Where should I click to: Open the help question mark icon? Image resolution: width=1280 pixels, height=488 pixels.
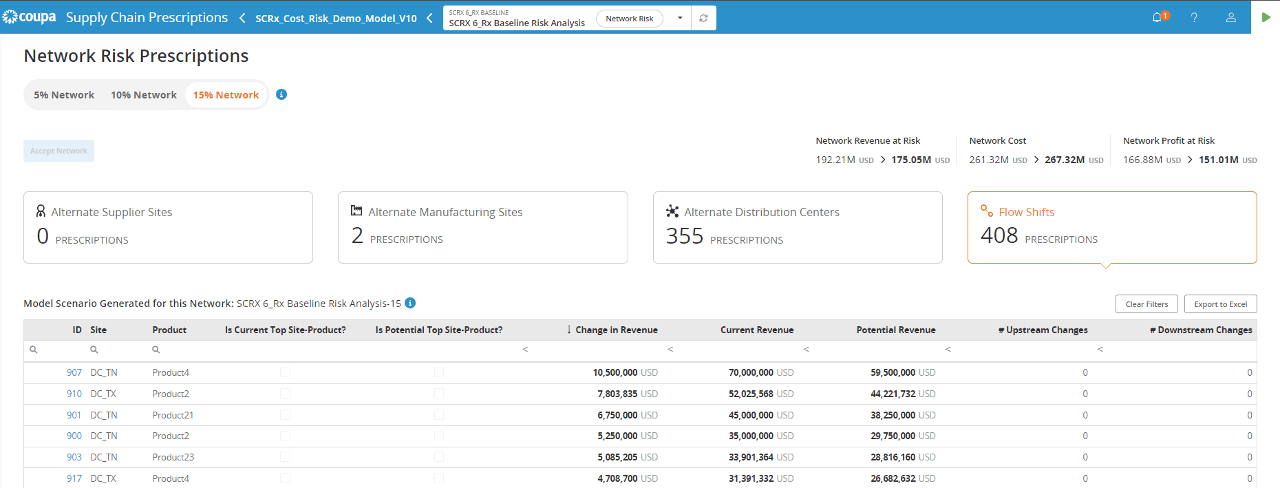tap(1194, 18)
